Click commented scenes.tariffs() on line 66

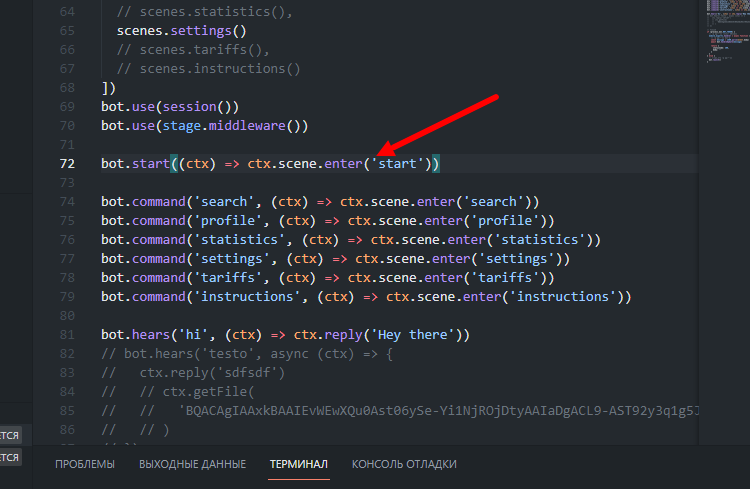pos(193,50)
